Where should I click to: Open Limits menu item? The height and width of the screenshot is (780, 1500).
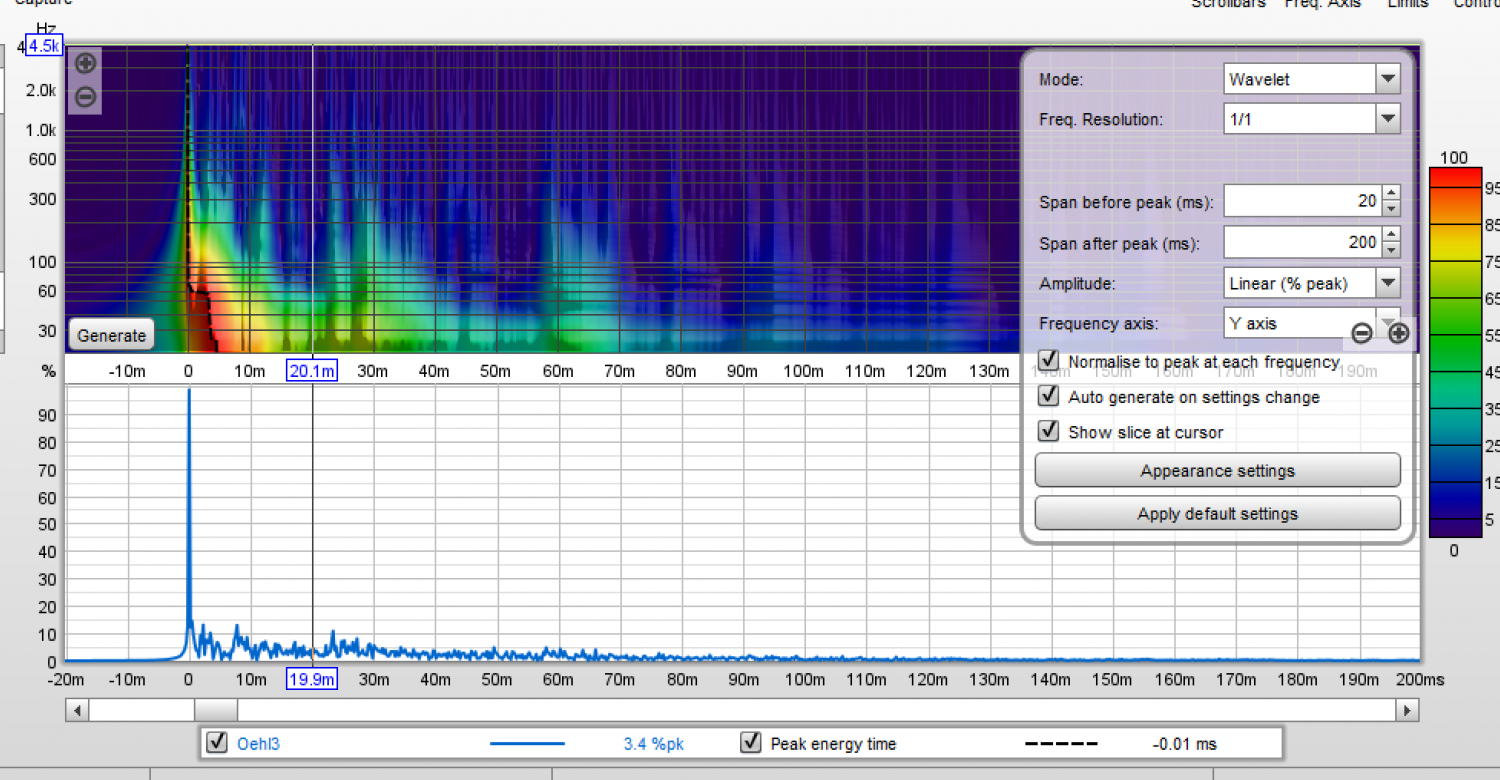click(1408, 4)
